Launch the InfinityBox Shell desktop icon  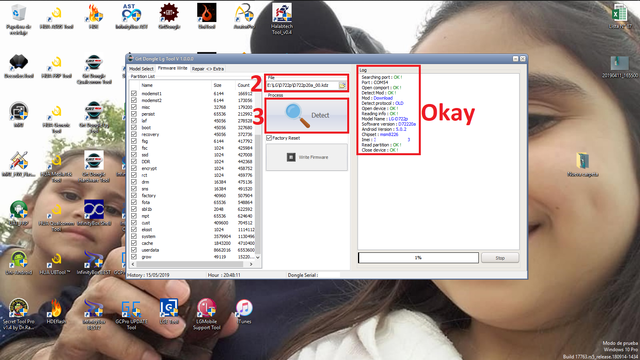coord(94,213)
